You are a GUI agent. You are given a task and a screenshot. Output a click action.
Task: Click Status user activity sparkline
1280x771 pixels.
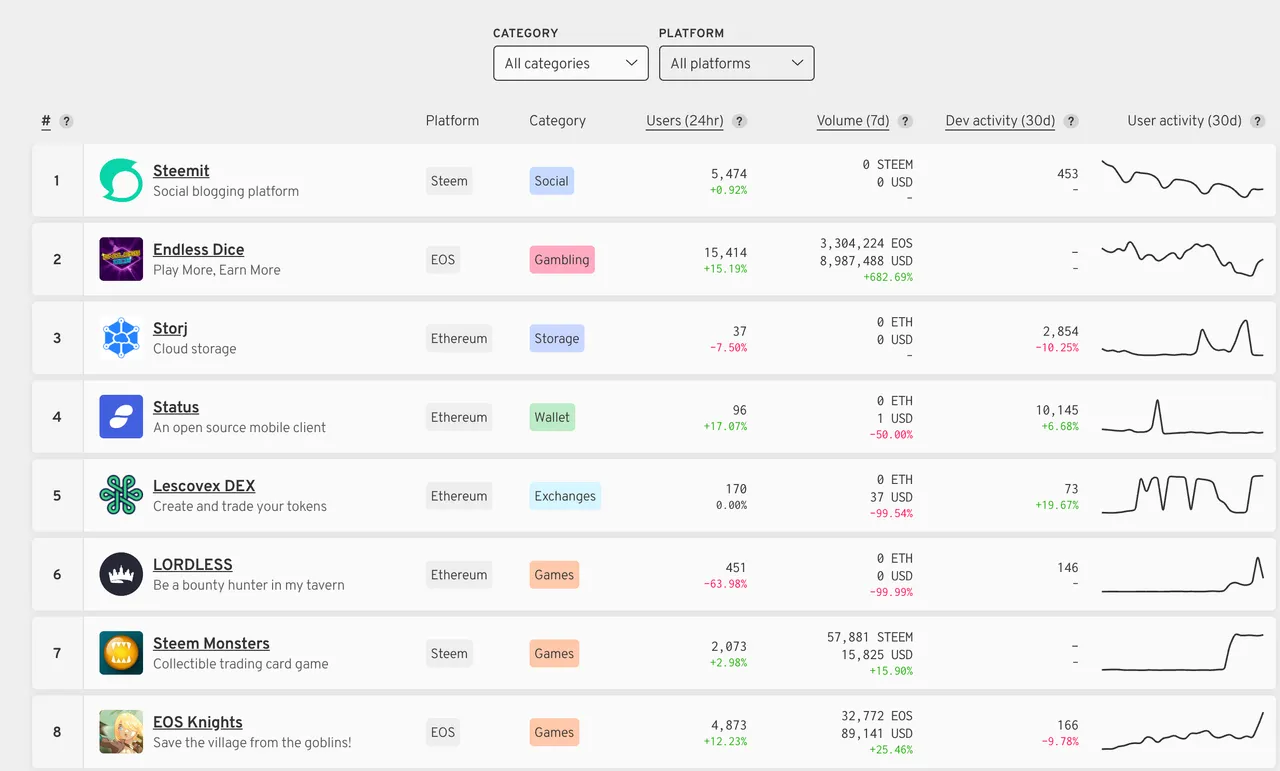1183,417
